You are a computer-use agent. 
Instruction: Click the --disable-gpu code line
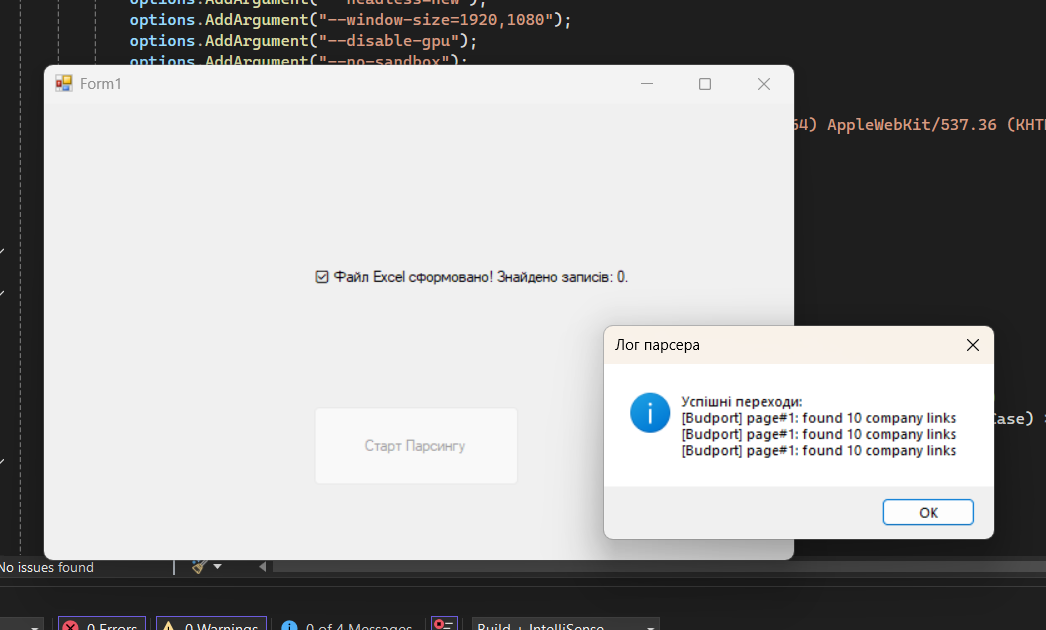(x=304, y=41)
